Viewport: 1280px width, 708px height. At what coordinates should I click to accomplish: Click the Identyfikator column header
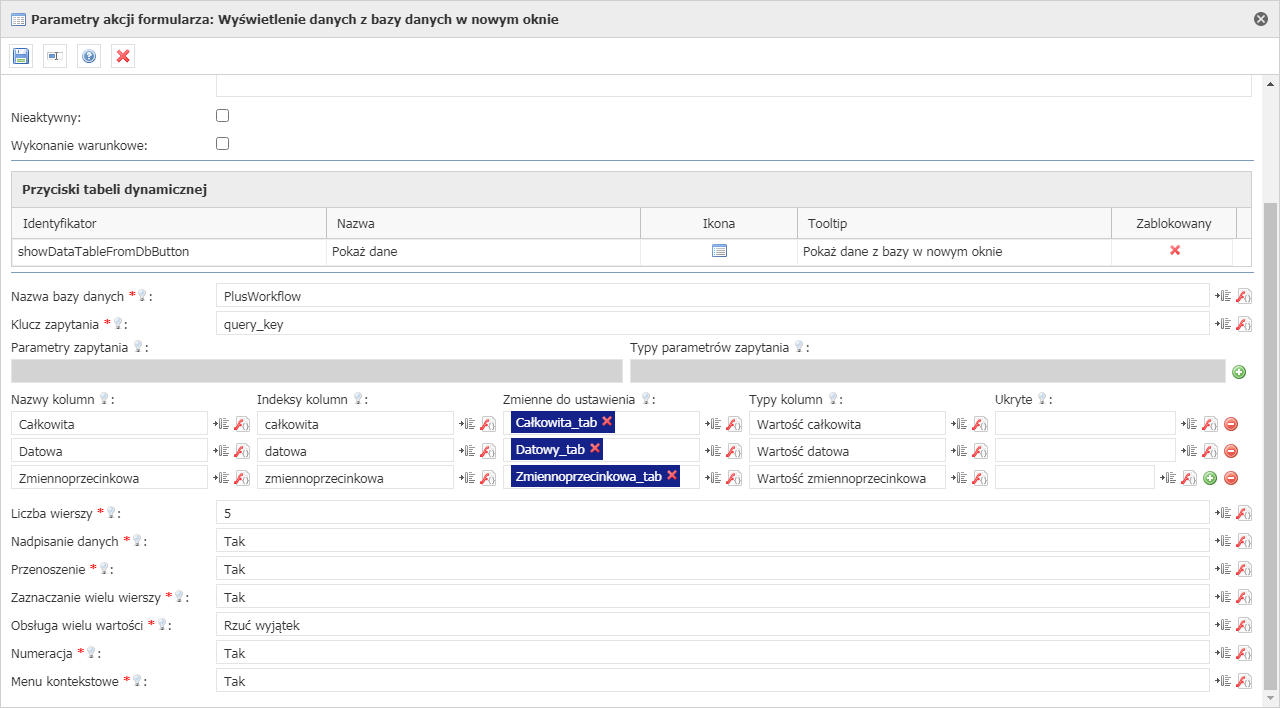pyautogui.click(x=168, y=223)
